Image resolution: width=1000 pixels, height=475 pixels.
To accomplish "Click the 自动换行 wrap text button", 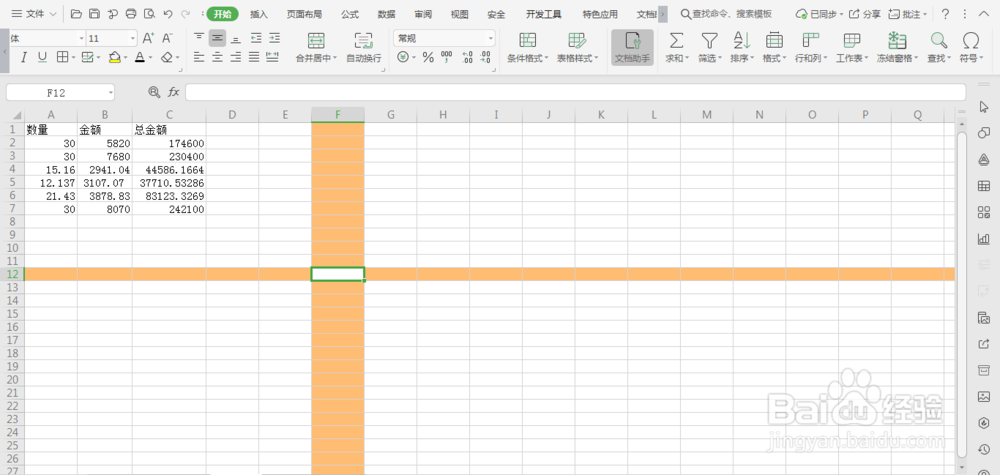I will point(364,47).
